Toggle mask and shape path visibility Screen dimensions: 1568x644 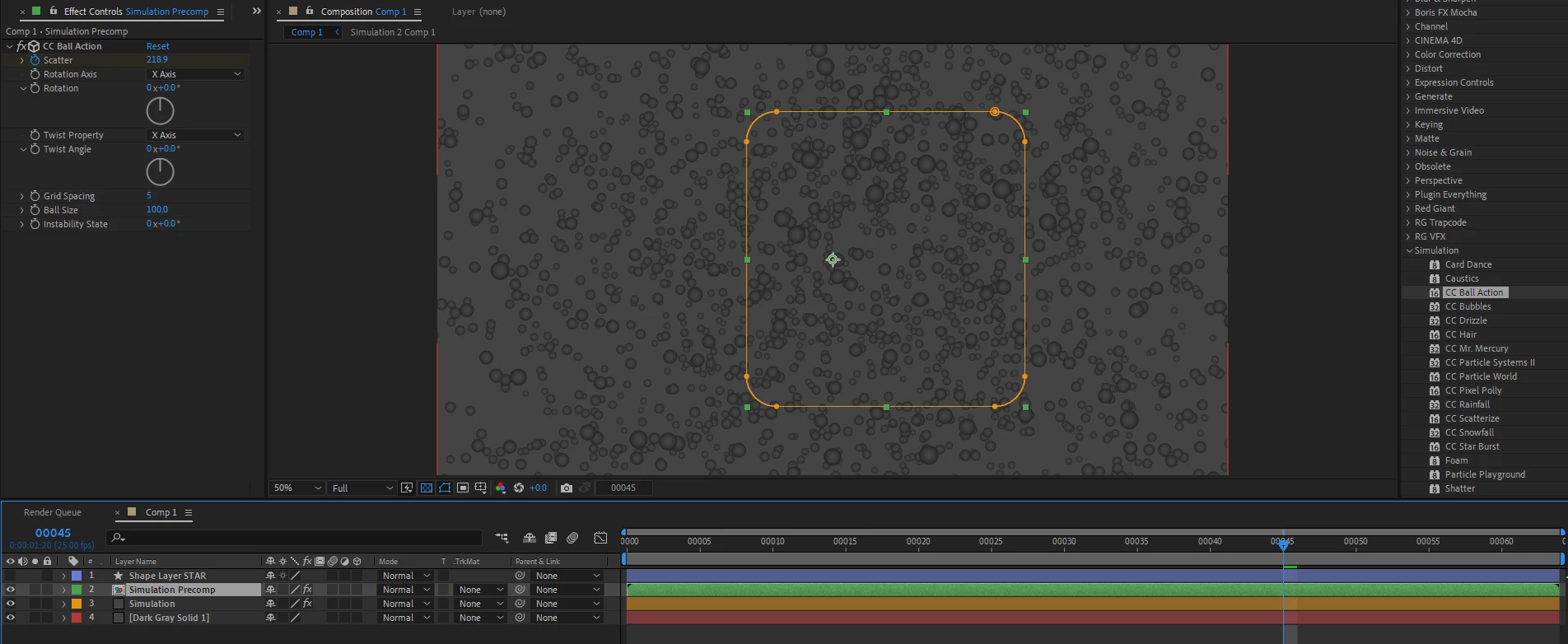[445, 488]
